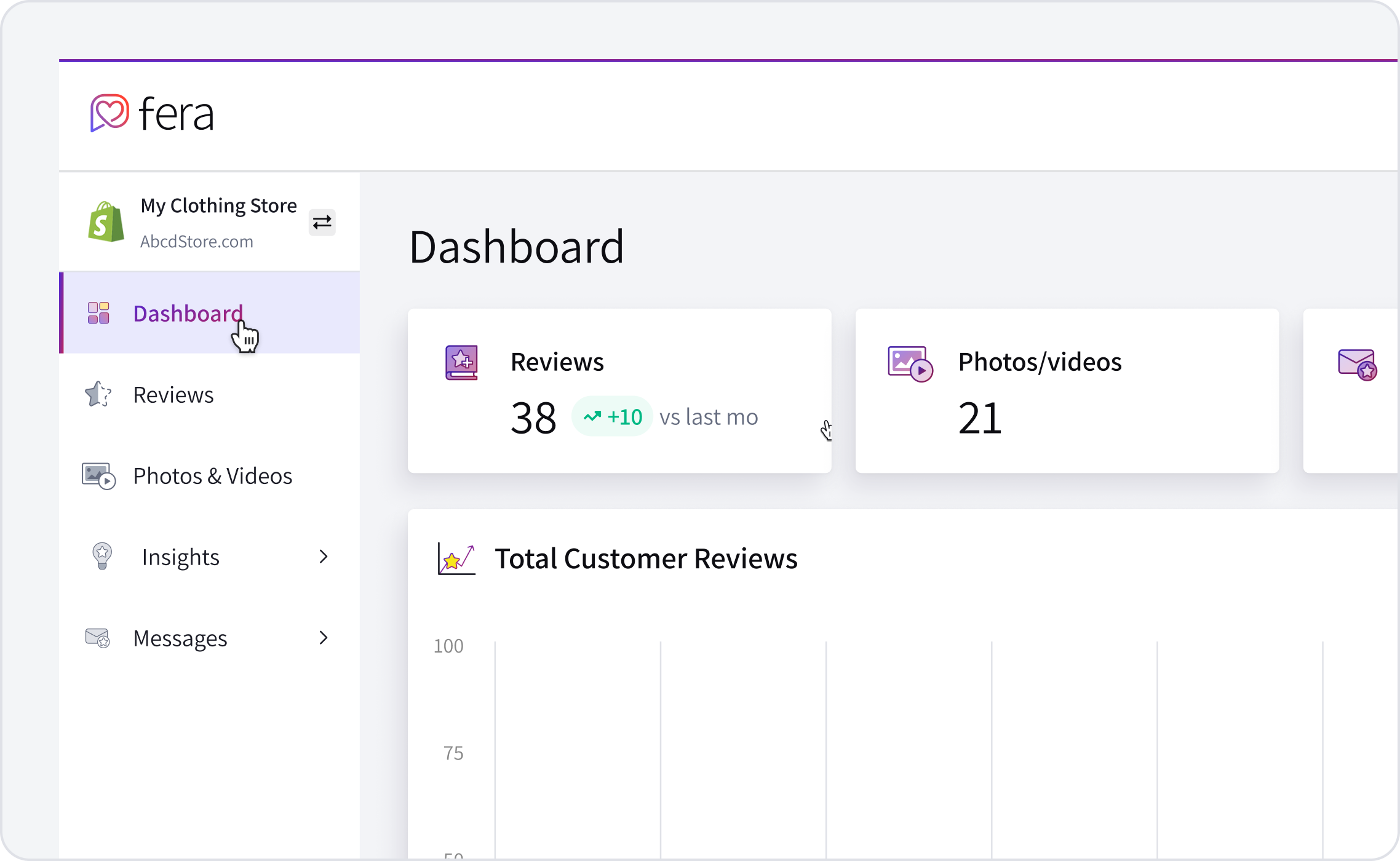This screenshot has width=1400, height=861.
Task: Click the envelope star icon on third card
Action: (x=1357, y=365)
